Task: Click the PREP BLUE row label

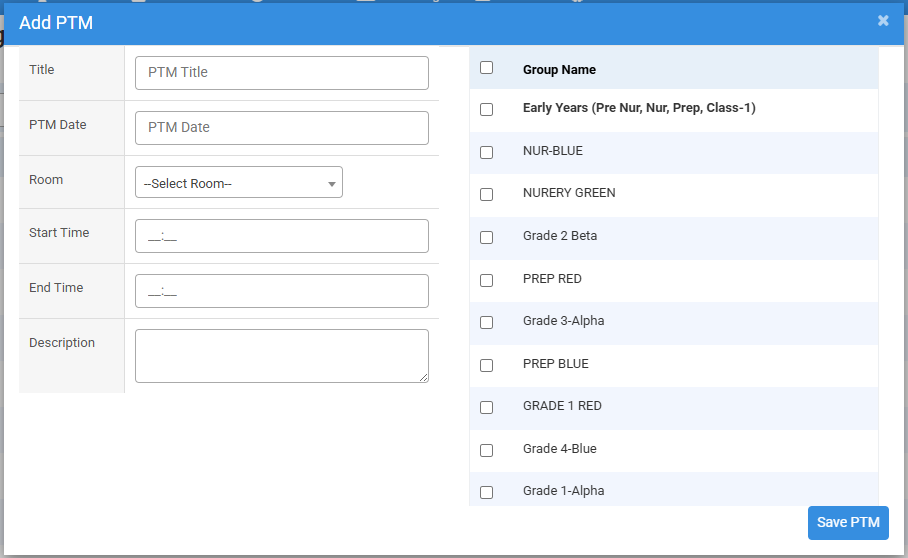Action: 555,364
